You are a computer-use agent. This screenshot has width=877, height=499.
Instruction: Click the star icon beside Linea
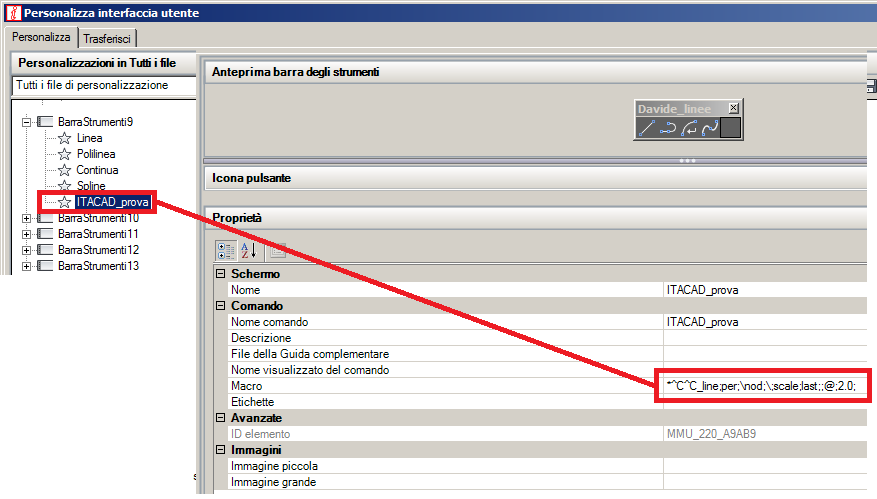coord(65,138)
